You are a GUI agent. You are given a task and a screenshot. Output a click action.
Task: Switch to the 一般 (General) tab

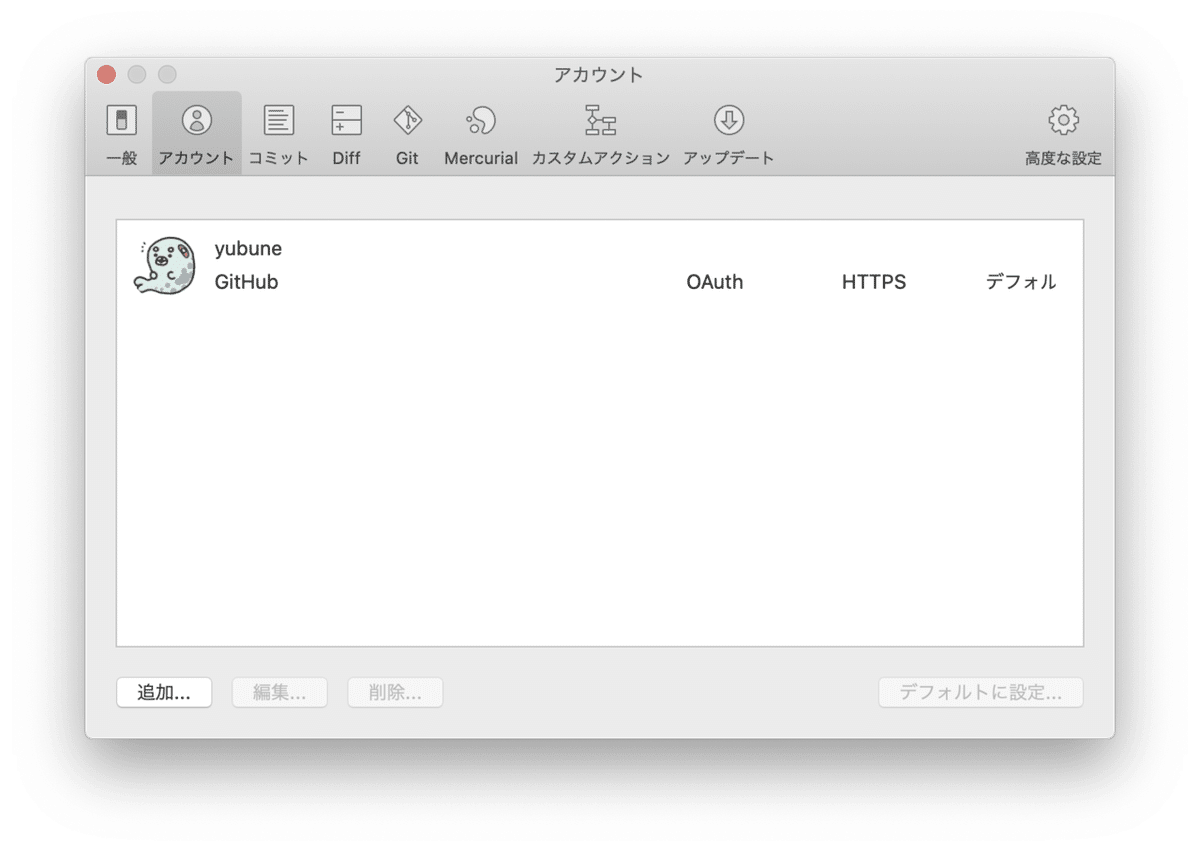coord(120,133)
